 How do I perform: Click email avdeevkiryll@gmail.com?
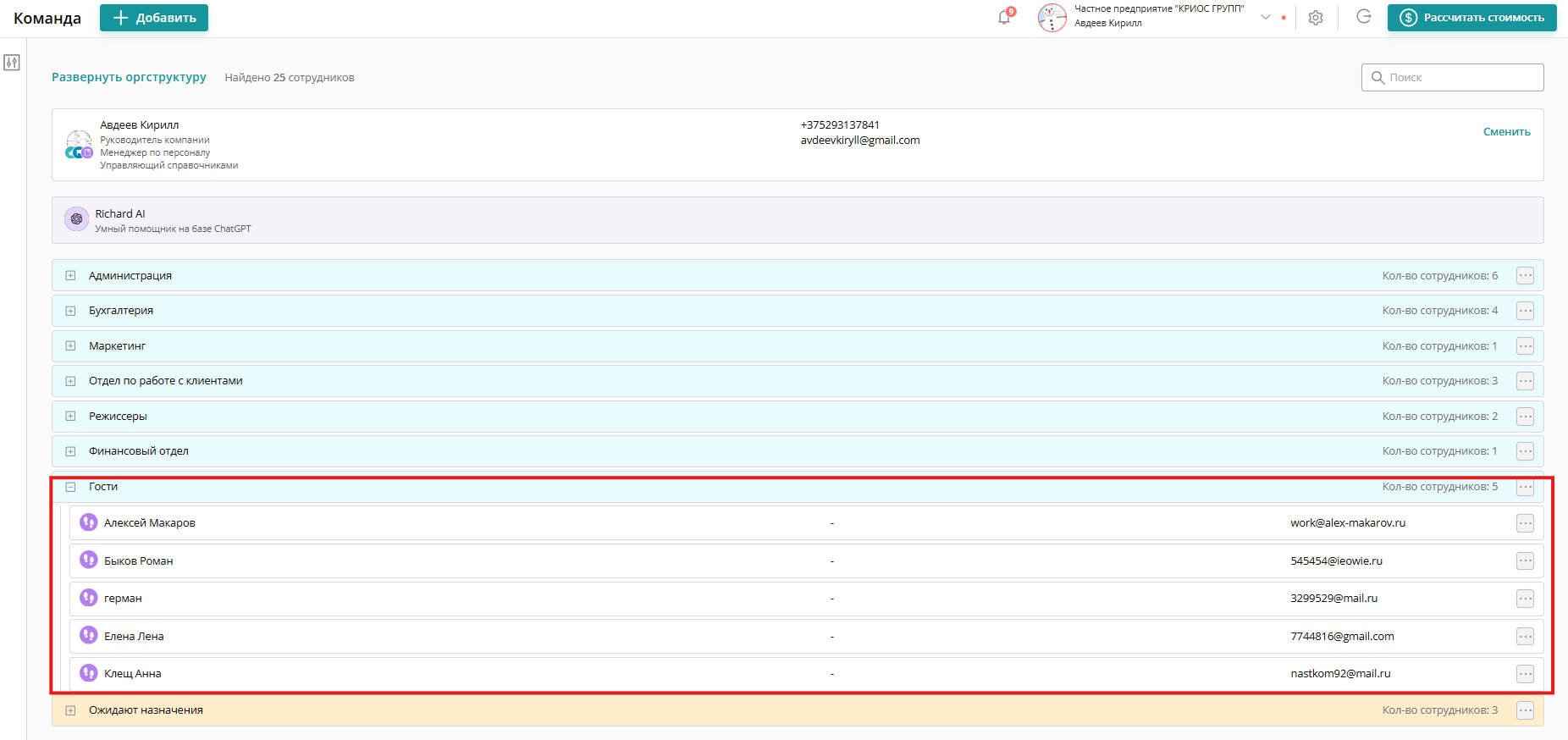[860, 141]
